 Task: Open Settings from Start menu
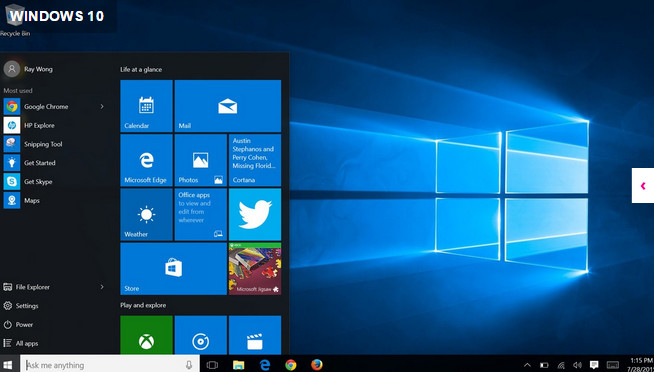click(27, 306)
